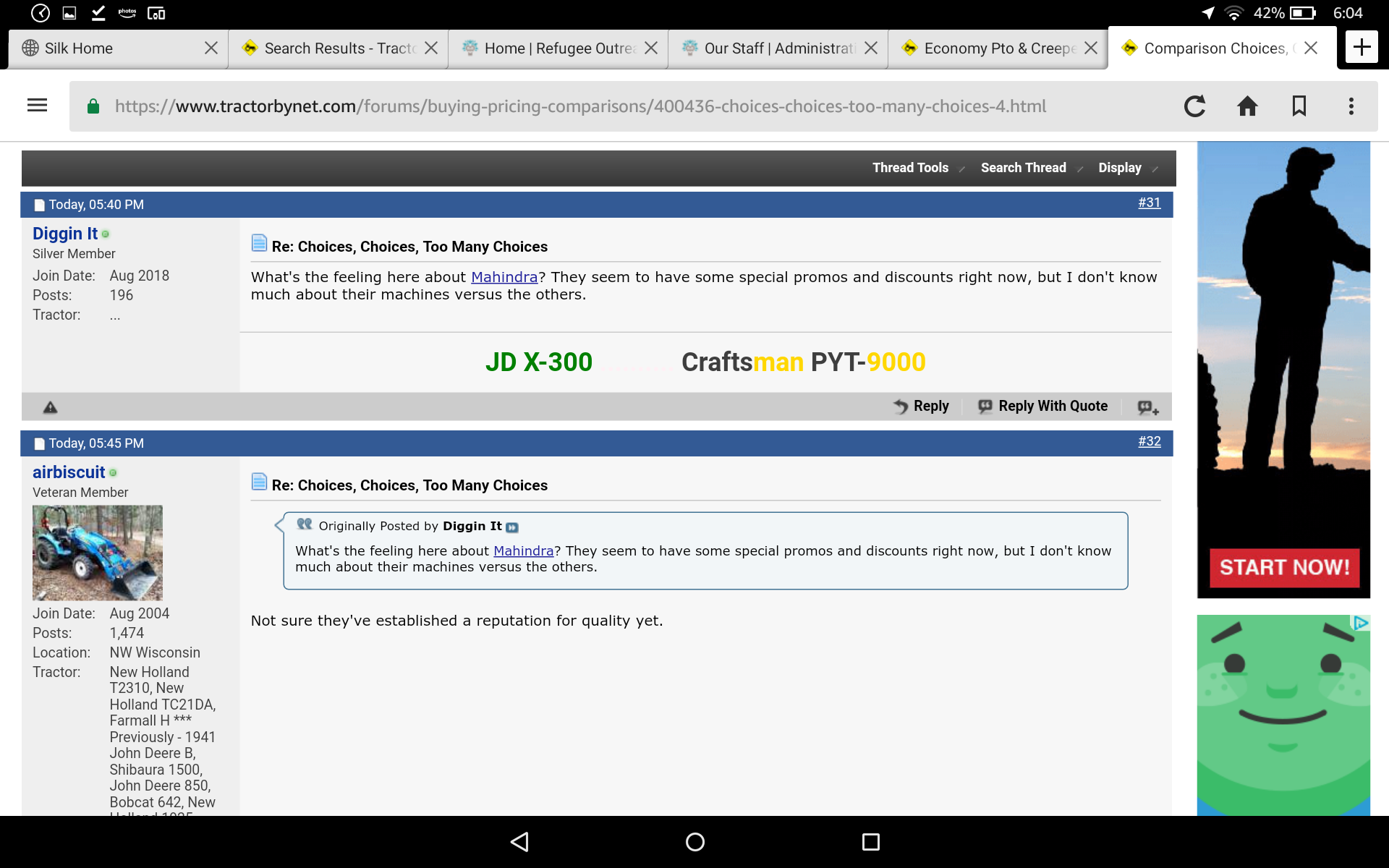Open airbiscuit user profile
This screenshot has width=1389, height=868.
[69, 472]
